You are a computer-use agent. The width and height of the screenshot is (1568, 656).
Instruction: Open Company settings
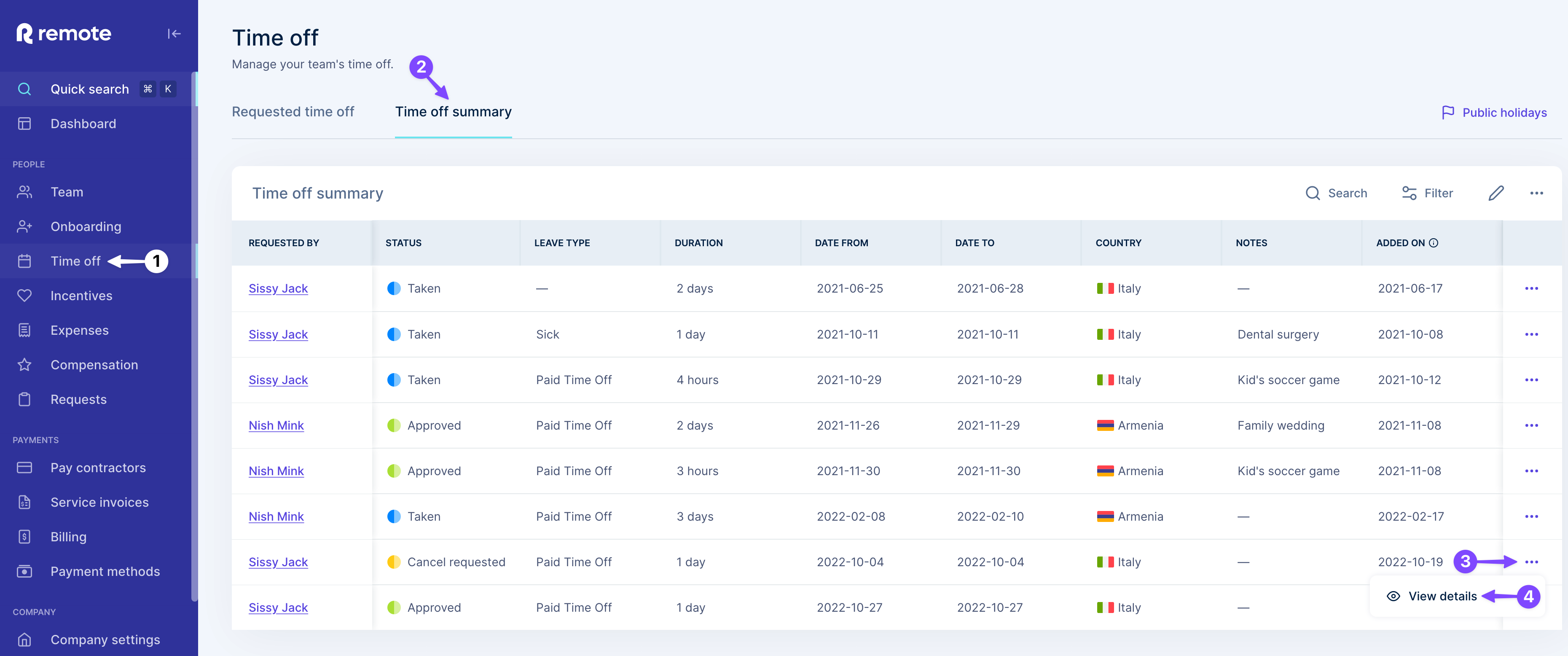(105, 640)
